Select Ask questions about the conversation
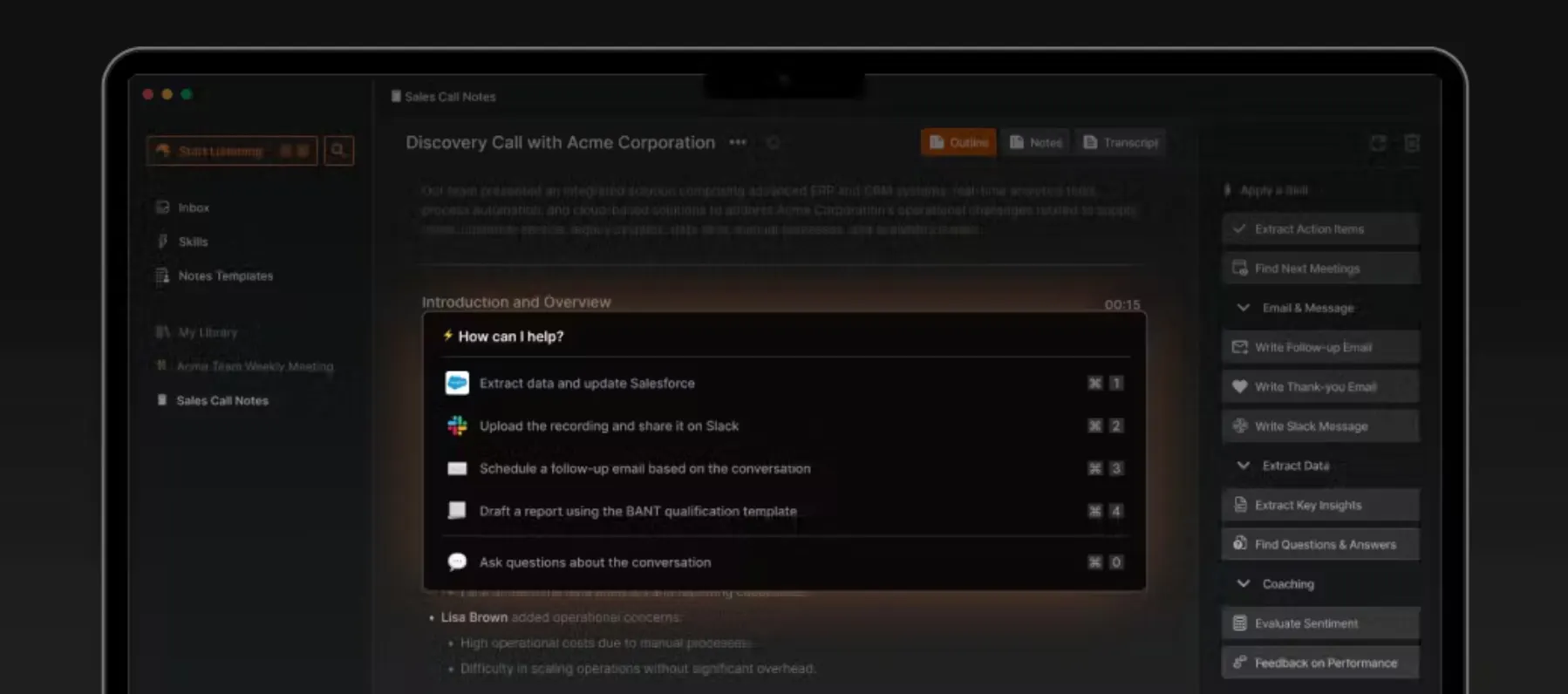Image resolution: width=1568 pixels, height=694 pixels. 784,562
